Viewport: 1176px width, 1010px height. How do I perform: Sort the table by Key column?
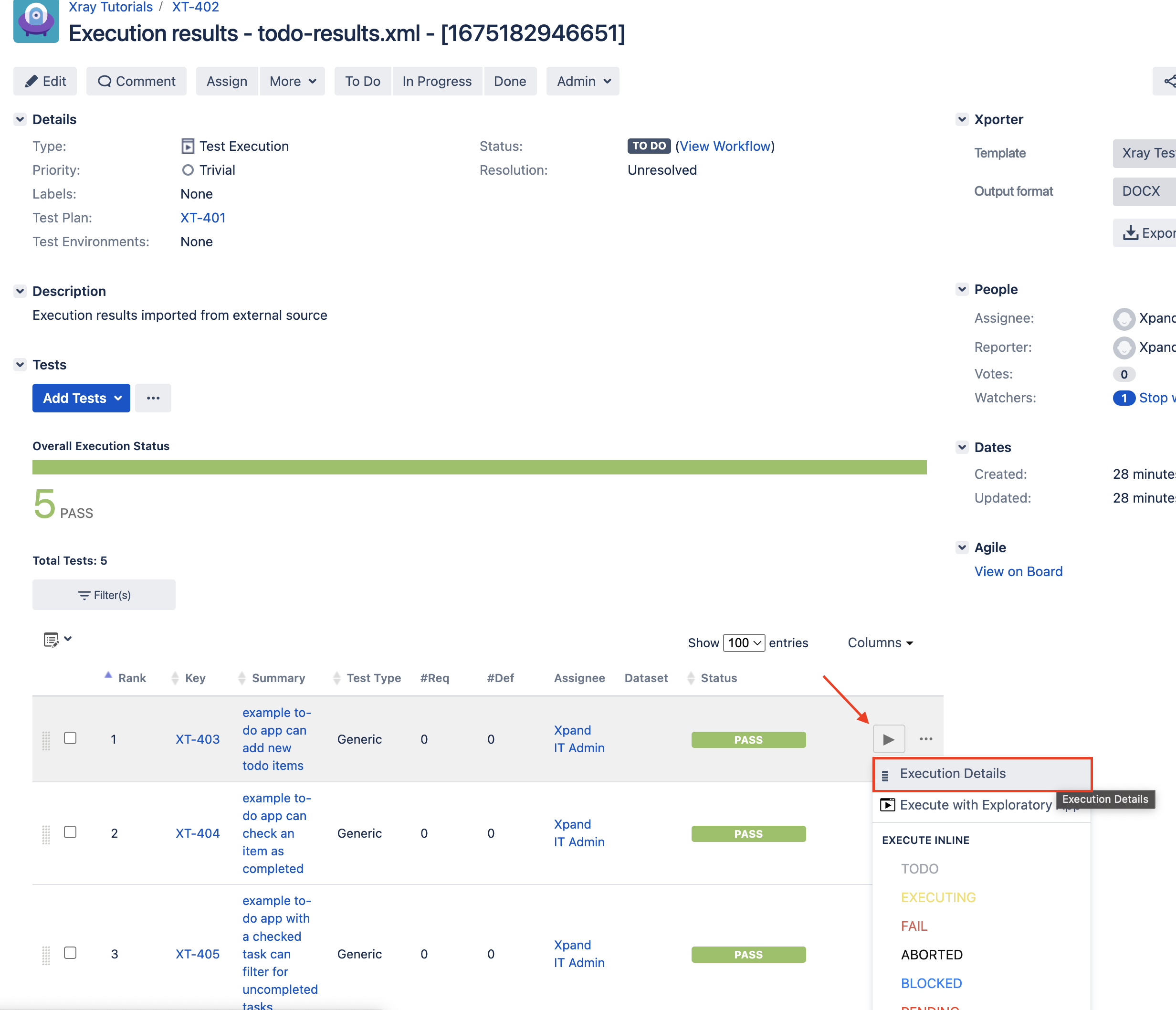[189, 678]
